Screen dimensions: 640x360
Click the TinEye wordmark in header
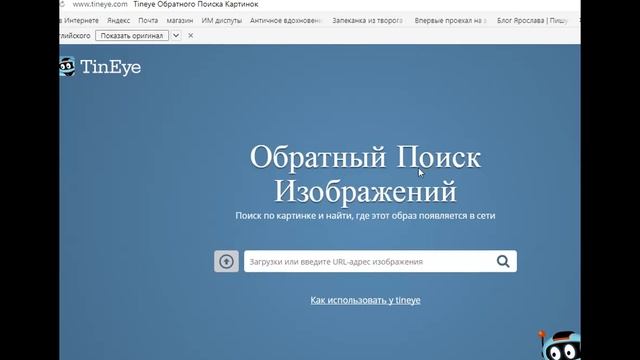click(111, 67)
